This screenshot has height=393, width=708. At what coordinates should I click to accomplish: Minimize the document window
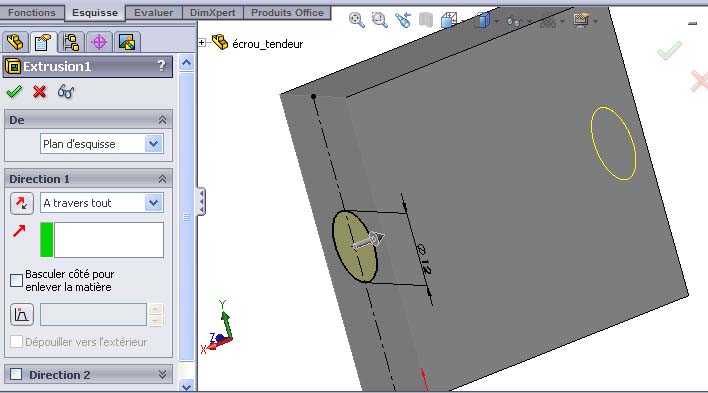click(x=693, y=23)
